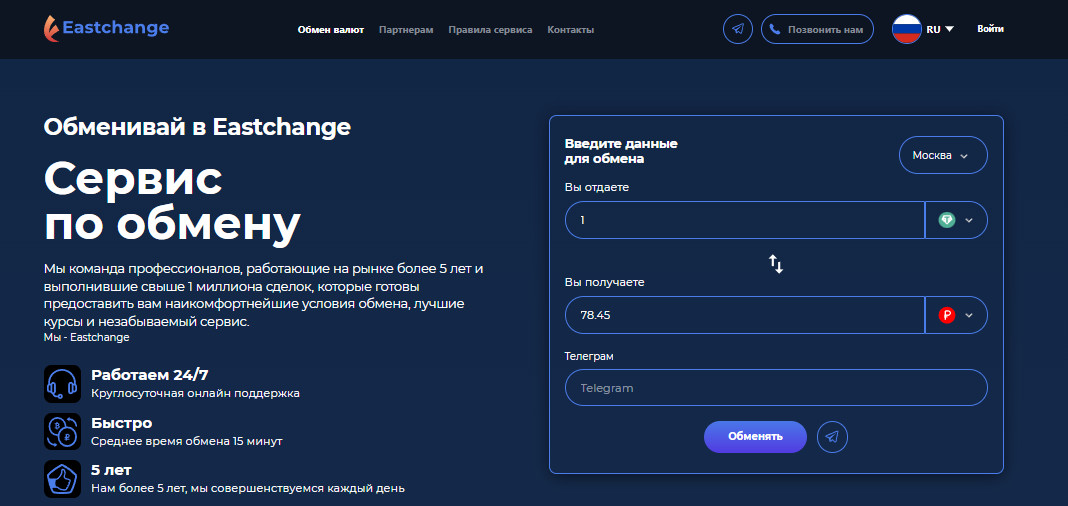Click the Обменивай в Eastchange heading

coord(198,127)
